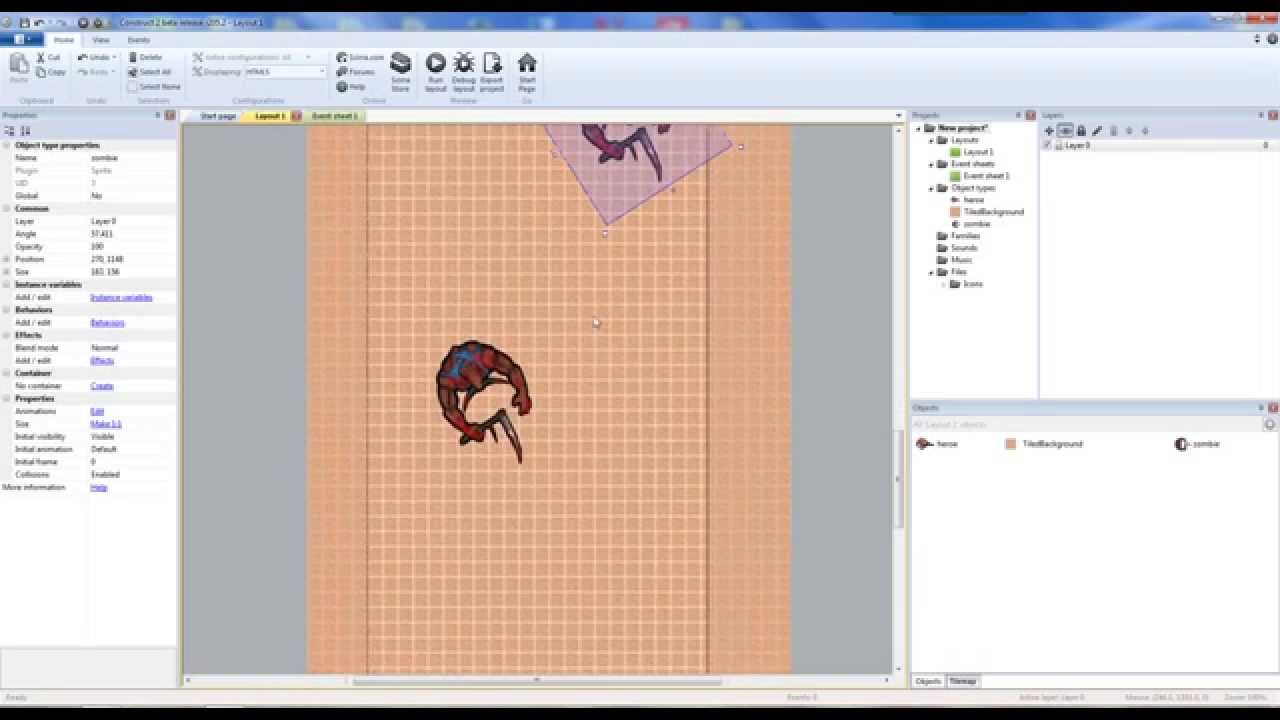The width and height of the screenshot is (1280, 720).
Task: Cut the selection with scissors icon
Action: (x=48, y=57)
